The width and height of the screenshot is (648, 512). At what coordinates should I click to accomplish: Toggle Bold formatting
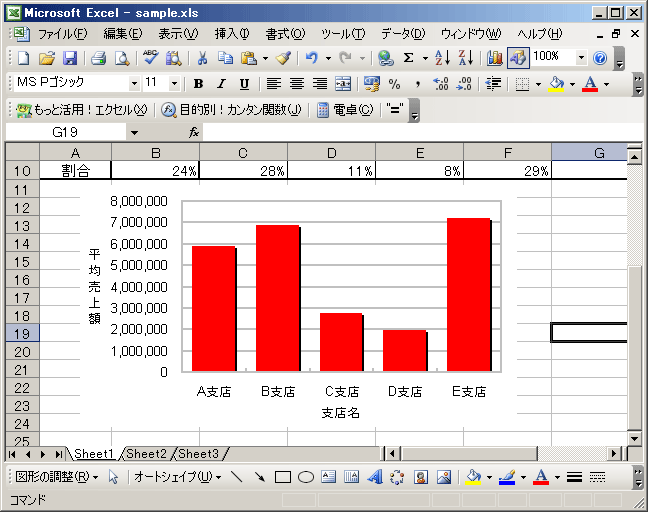click(x=198, y=84)
